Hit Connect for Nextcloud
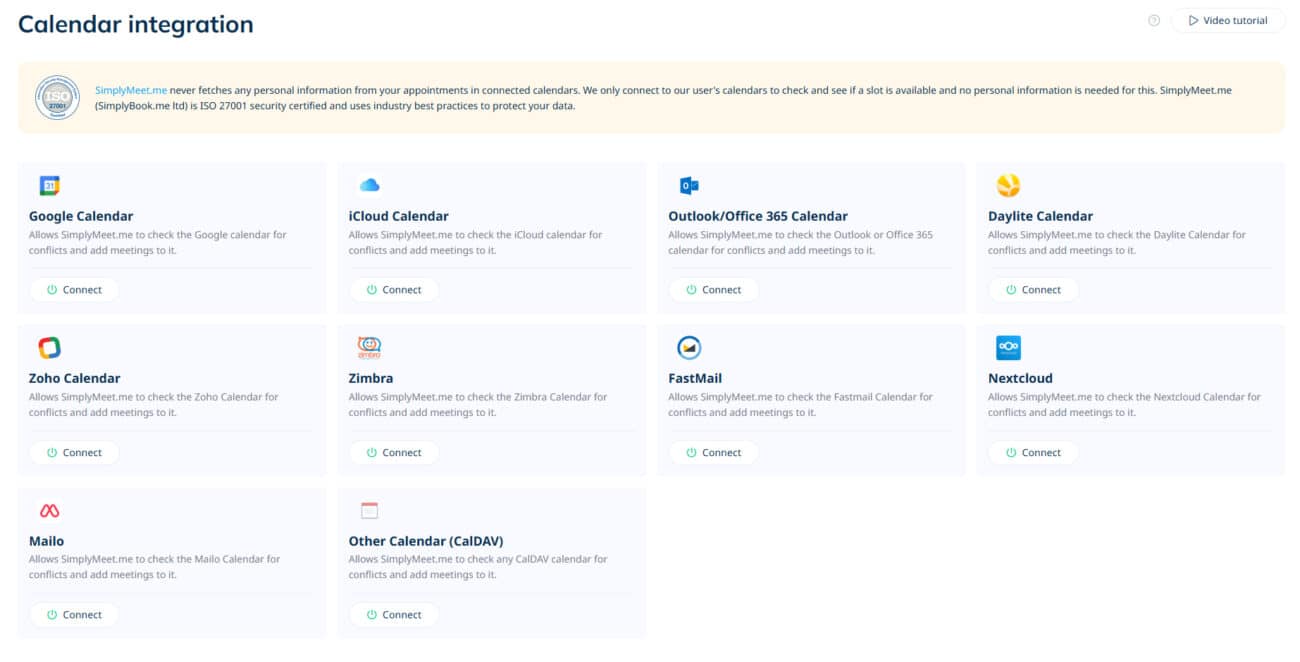Screen dimensions: 1300x662 (x=1033, y=453)
